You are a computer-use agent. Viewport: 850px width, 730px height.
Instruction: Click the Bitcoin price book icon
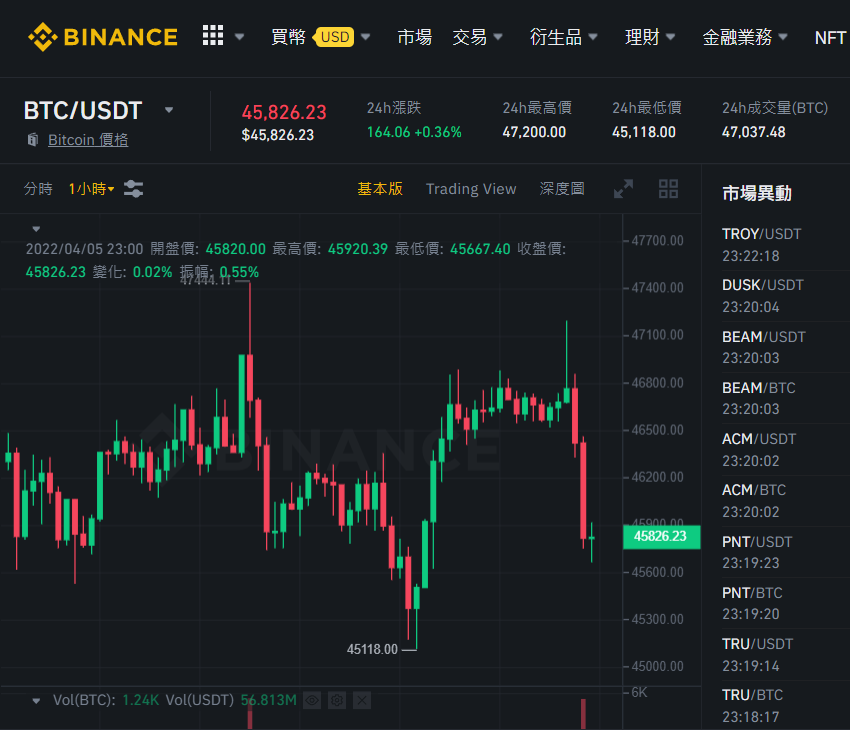pos(33,140)
